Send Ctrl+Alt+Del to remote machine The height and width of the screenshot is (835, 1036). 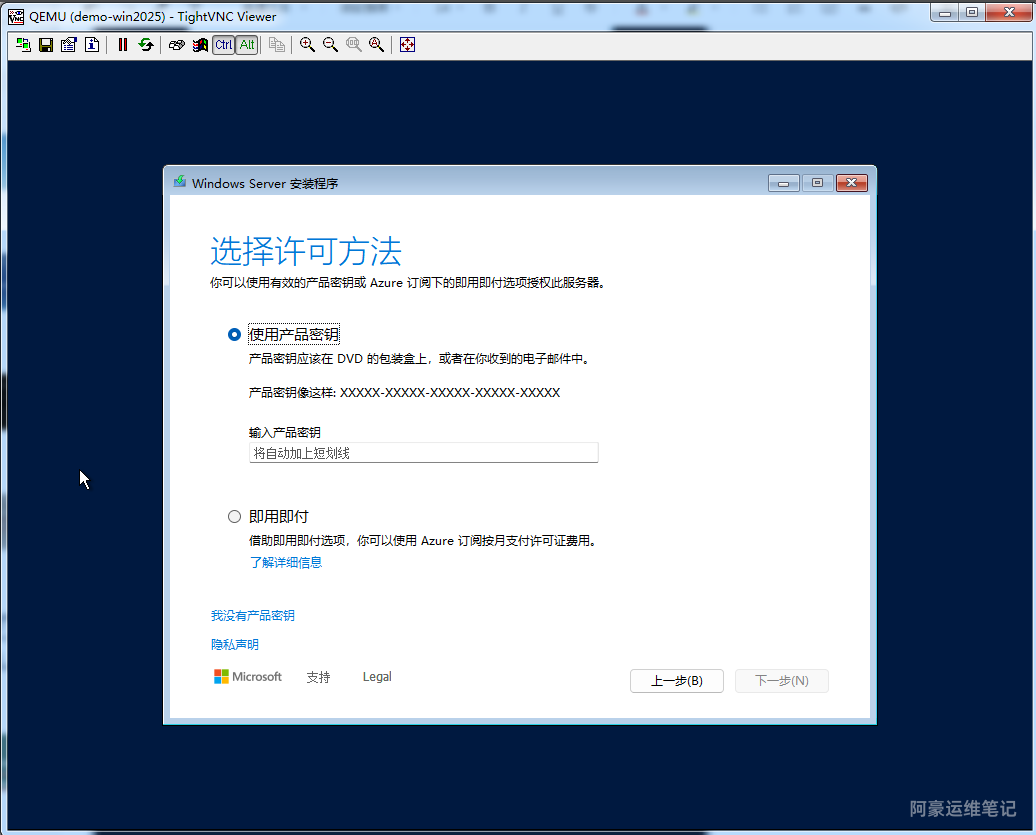pos(177,45)
